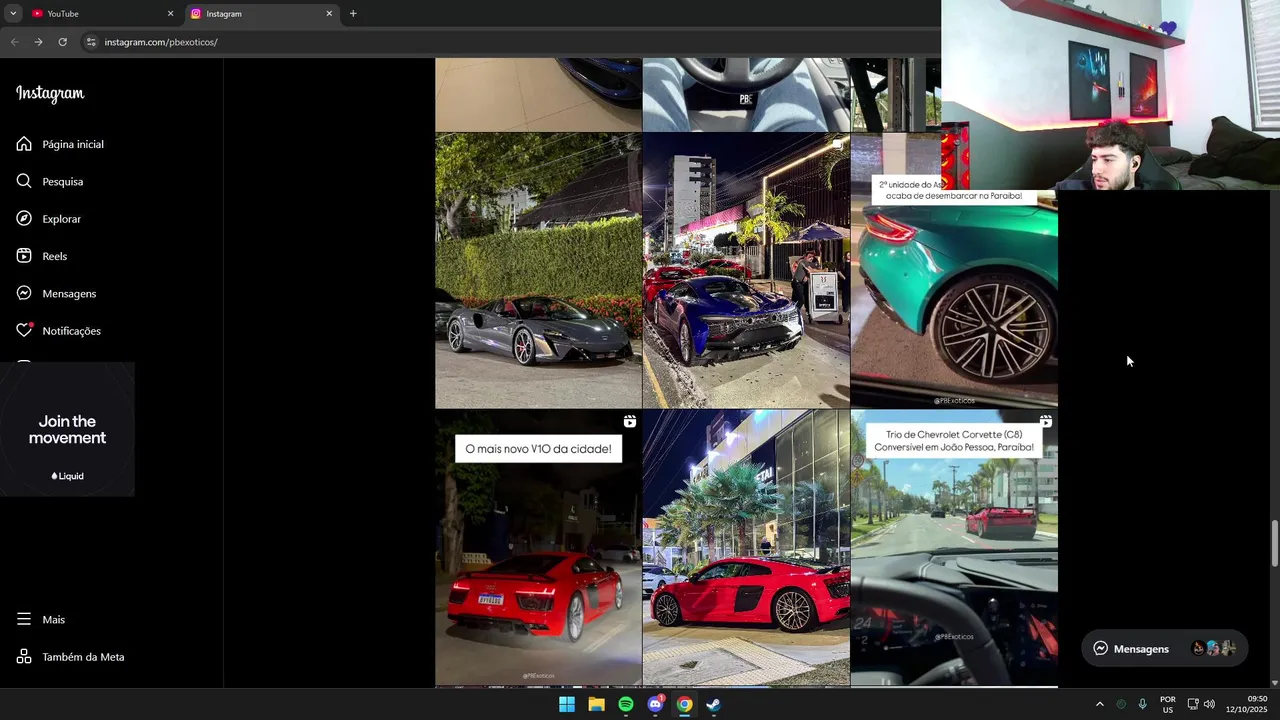This screenshot has height=720, width=1280.
Task: Open the volume tray icon
Action: 1209,704
